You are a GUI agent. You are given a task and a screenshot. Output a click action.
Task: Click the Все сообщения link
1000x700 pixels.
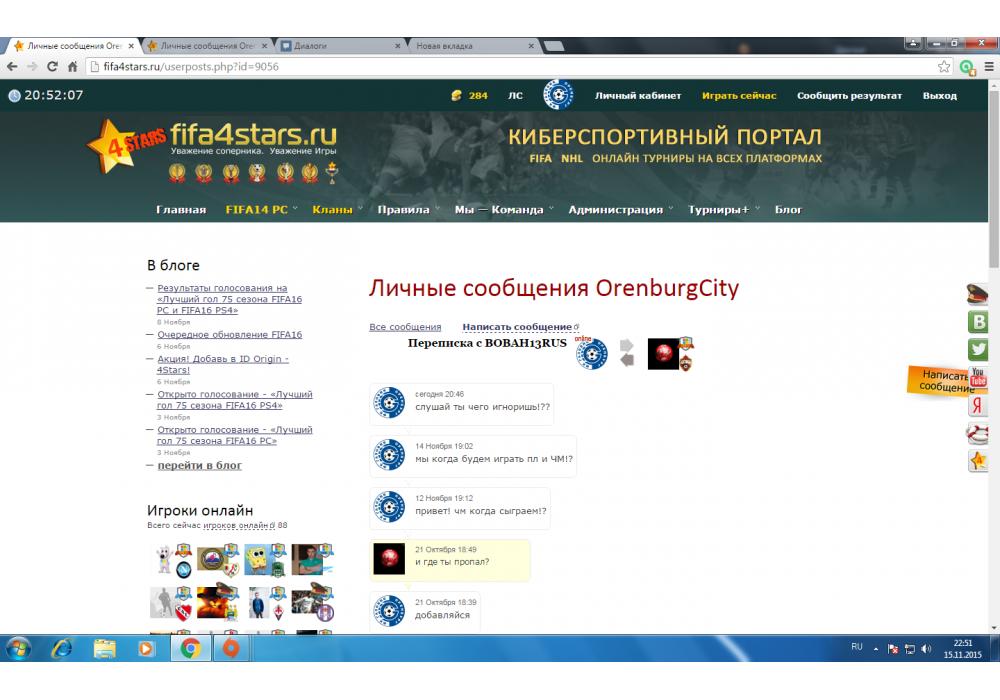click(x=405, y=327)
